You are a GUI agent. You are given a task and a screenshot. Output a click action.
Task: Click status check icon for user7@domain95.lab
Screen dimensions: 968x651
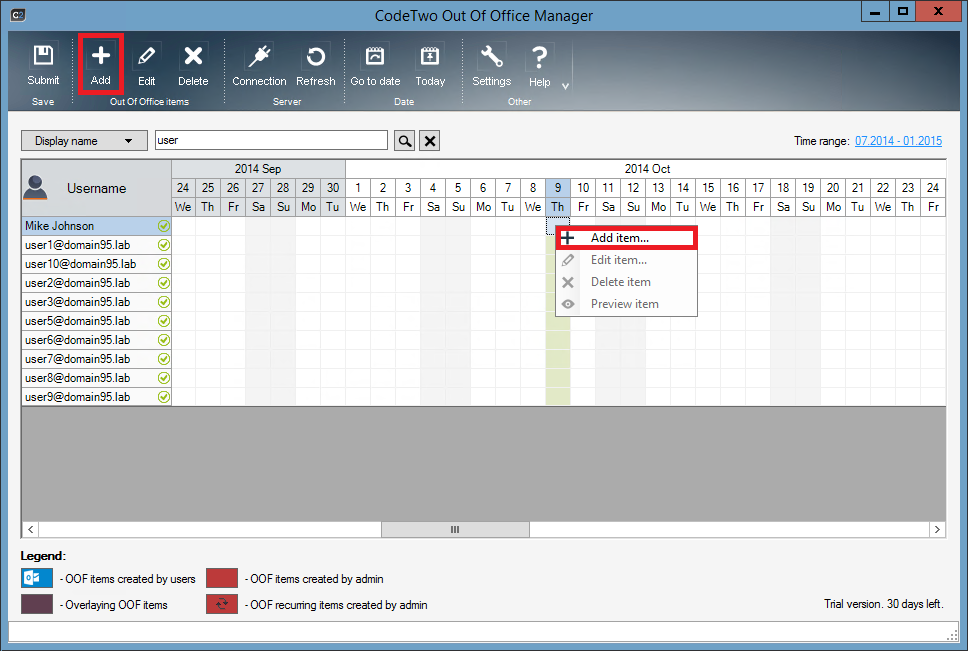pyautogui.click(x=164, y=359)
